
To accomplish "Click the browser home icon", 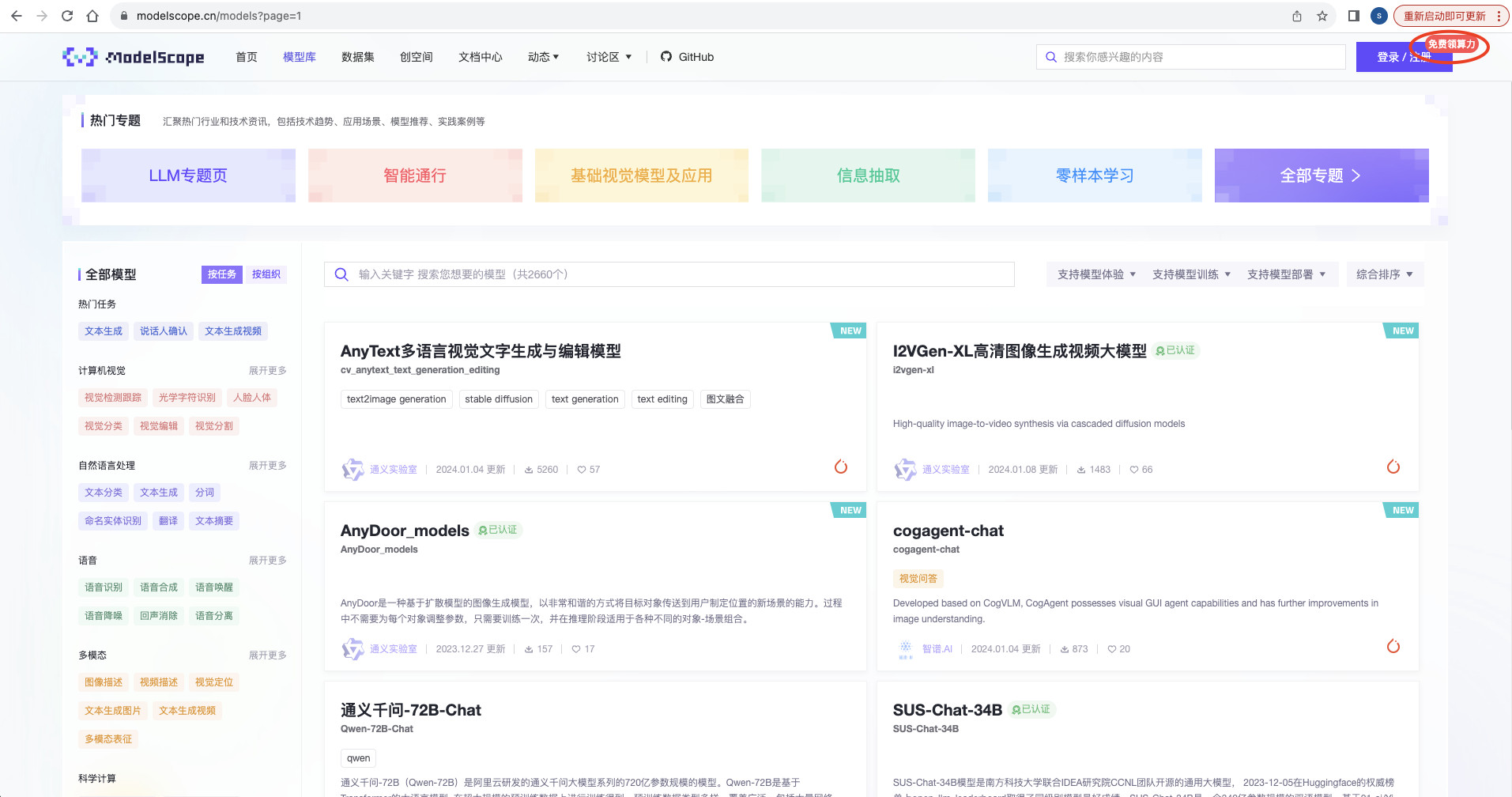I will (92, 16).
